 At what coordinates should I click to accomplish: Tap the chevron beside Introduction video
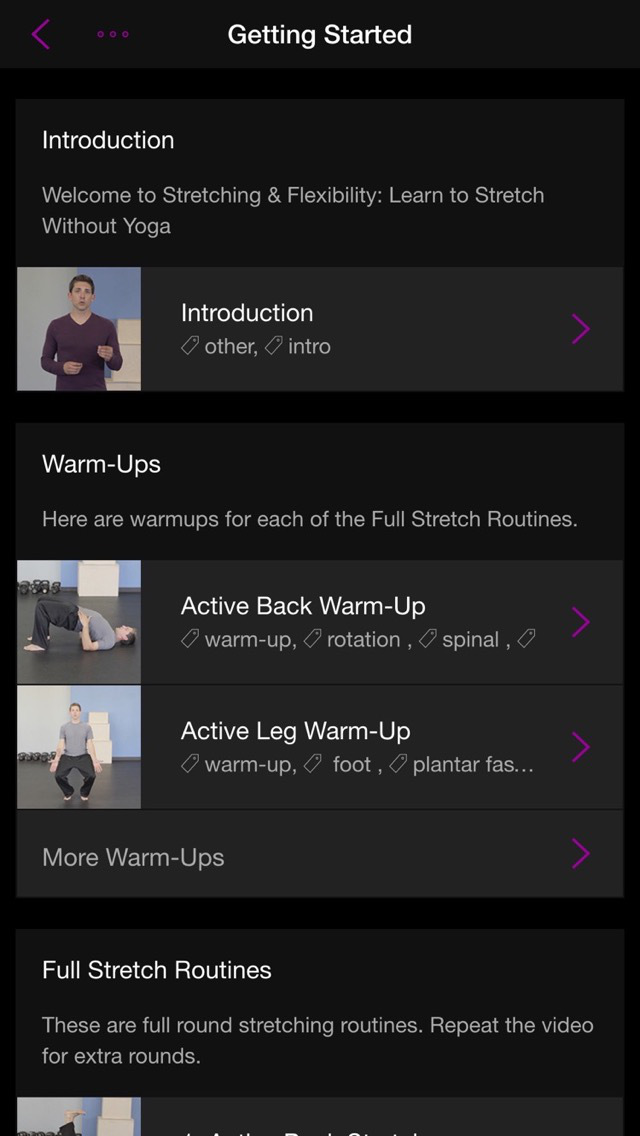[x=581, y=328]
